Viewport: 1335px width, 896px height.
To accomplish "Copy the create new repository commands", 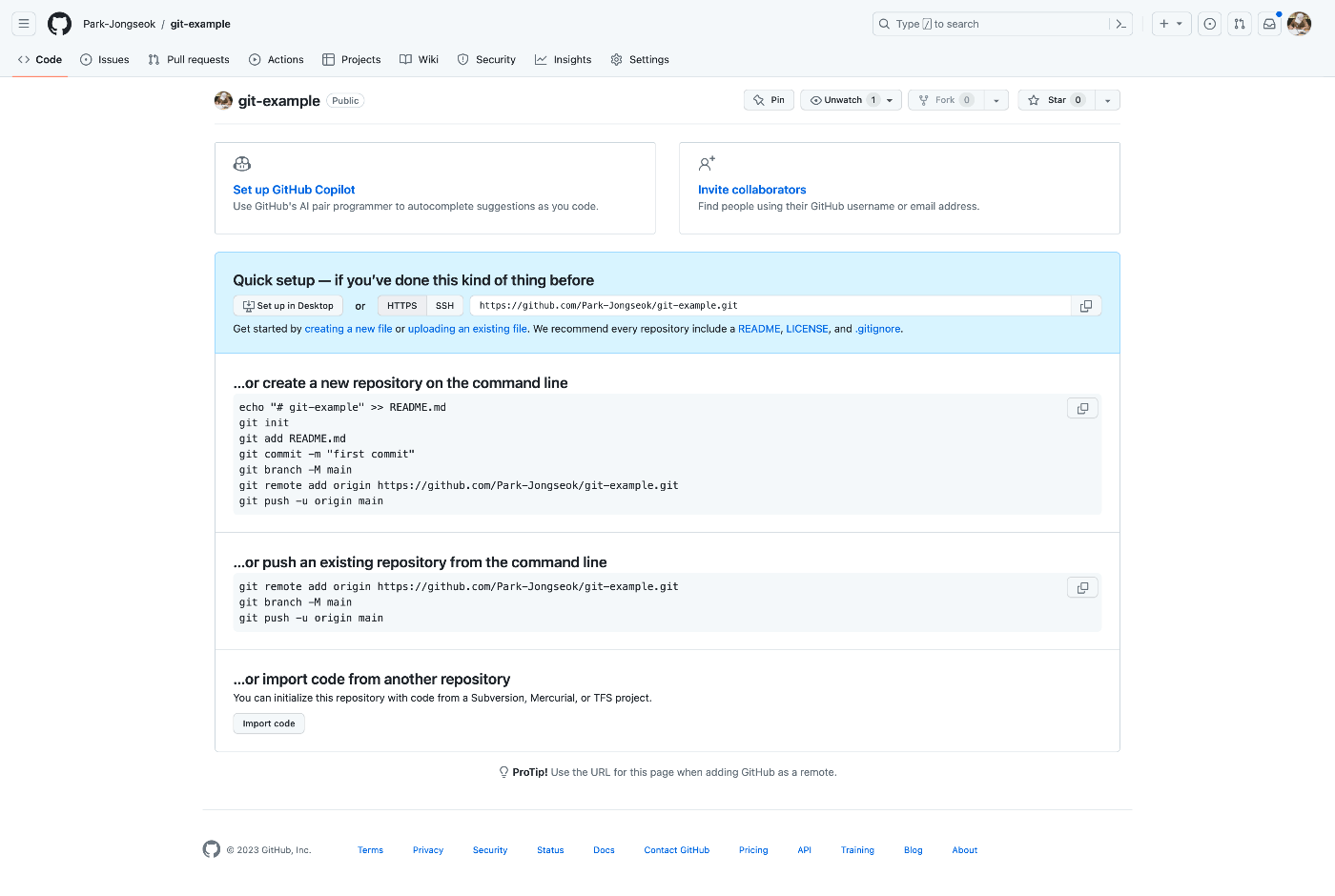I will coord(1082,408).
